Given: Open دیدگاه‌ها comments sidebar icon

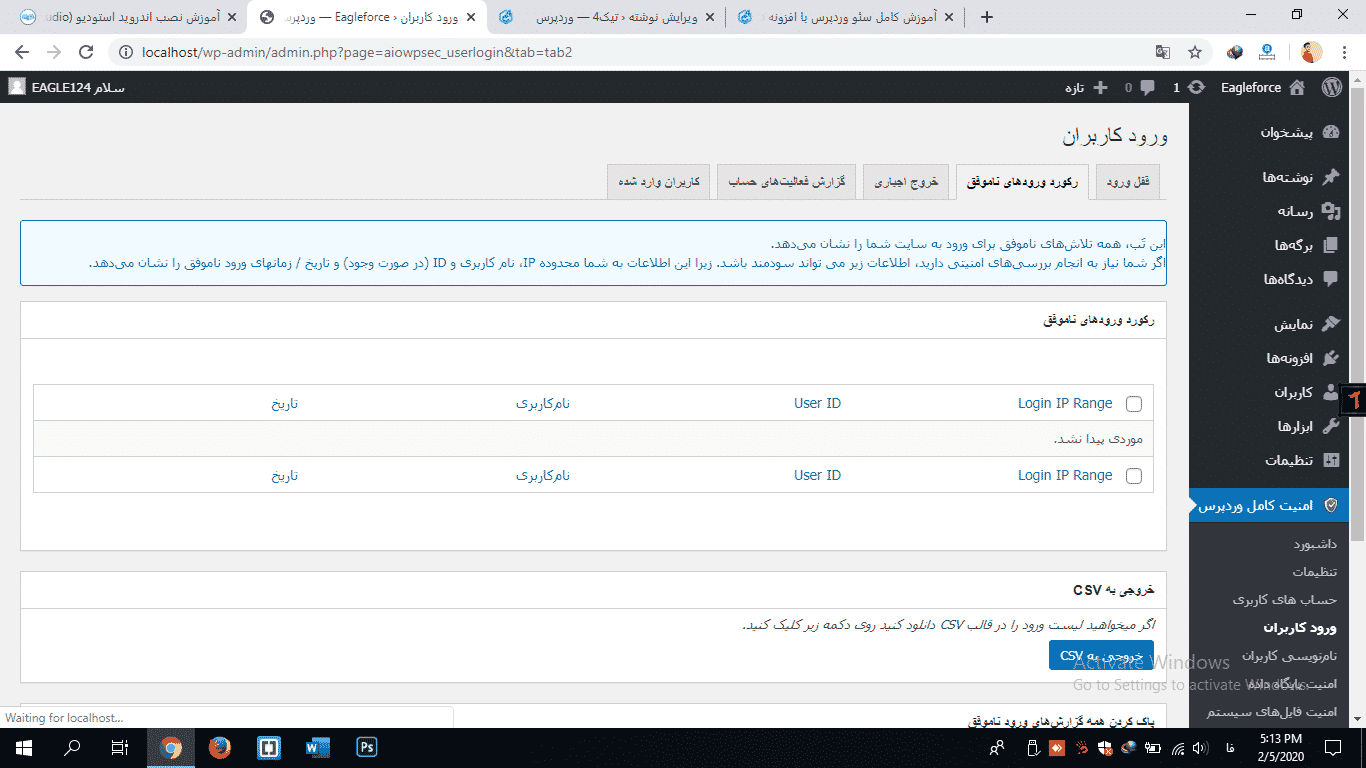Looking at the screenshot, I should [1330, 279].
